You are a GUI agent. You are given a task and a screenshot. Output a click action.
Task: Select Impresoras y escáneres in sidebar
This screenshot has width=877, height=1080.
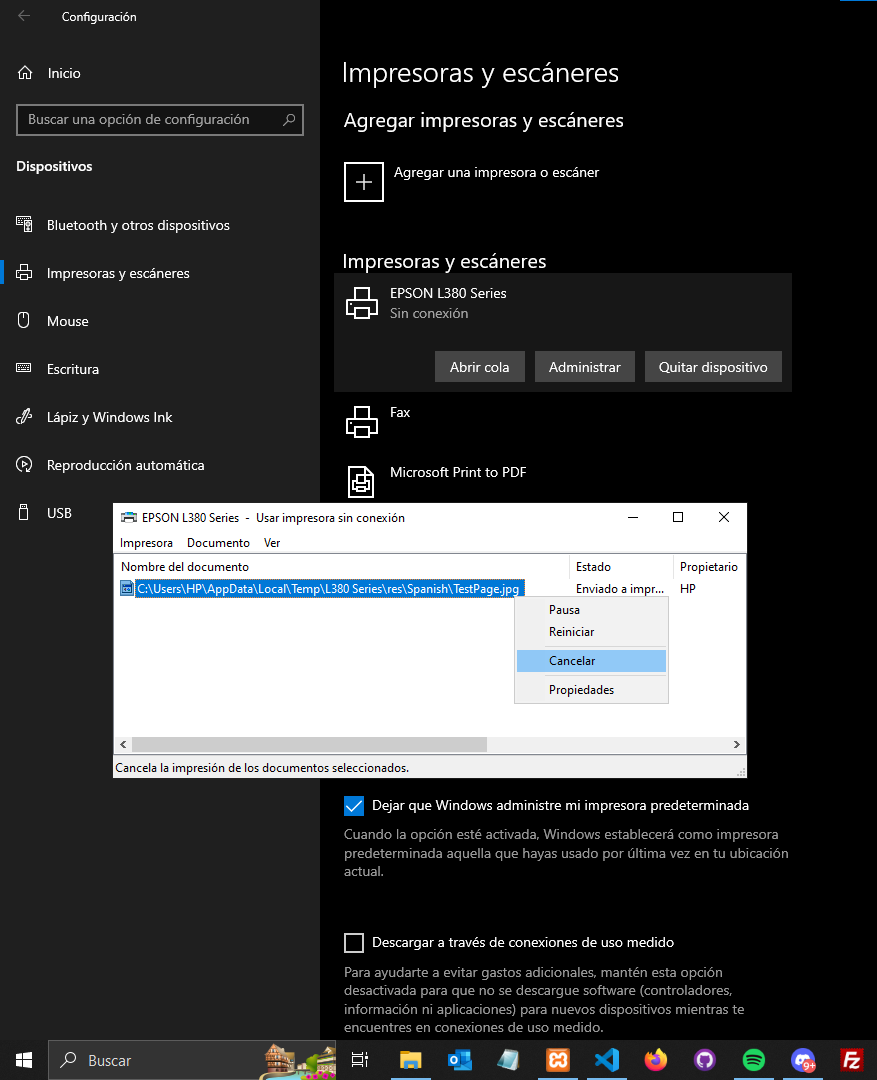[118, 273]
